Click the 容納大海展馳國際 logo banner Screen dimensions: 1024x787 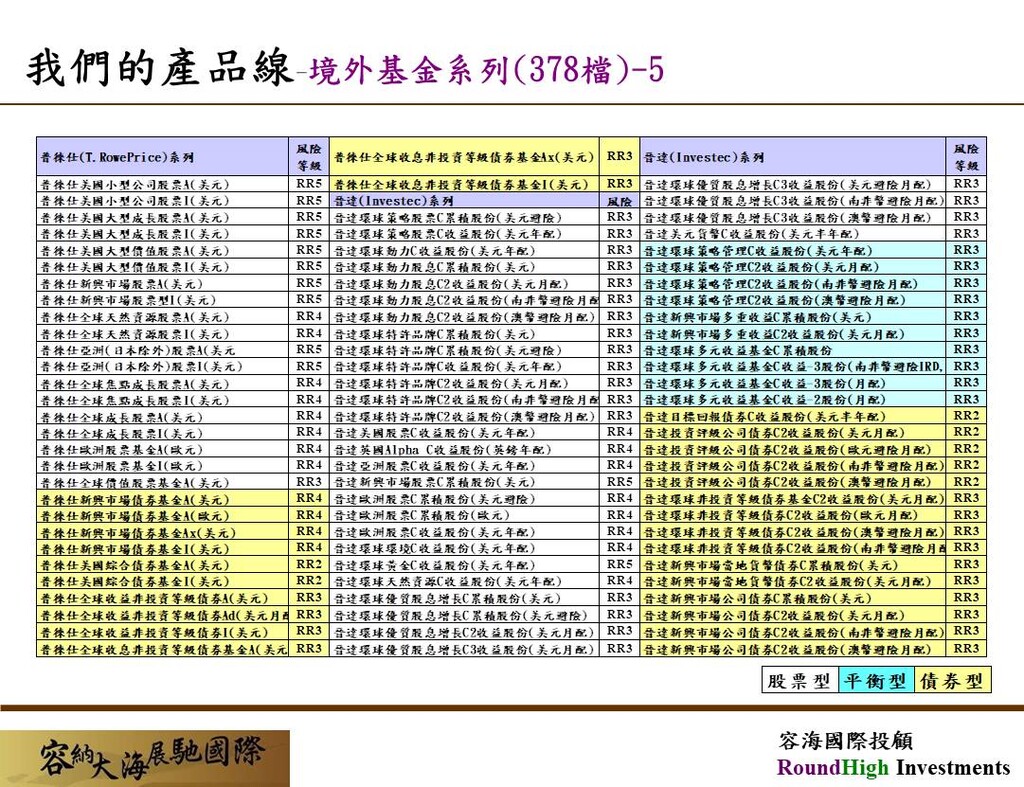[145, 758]
